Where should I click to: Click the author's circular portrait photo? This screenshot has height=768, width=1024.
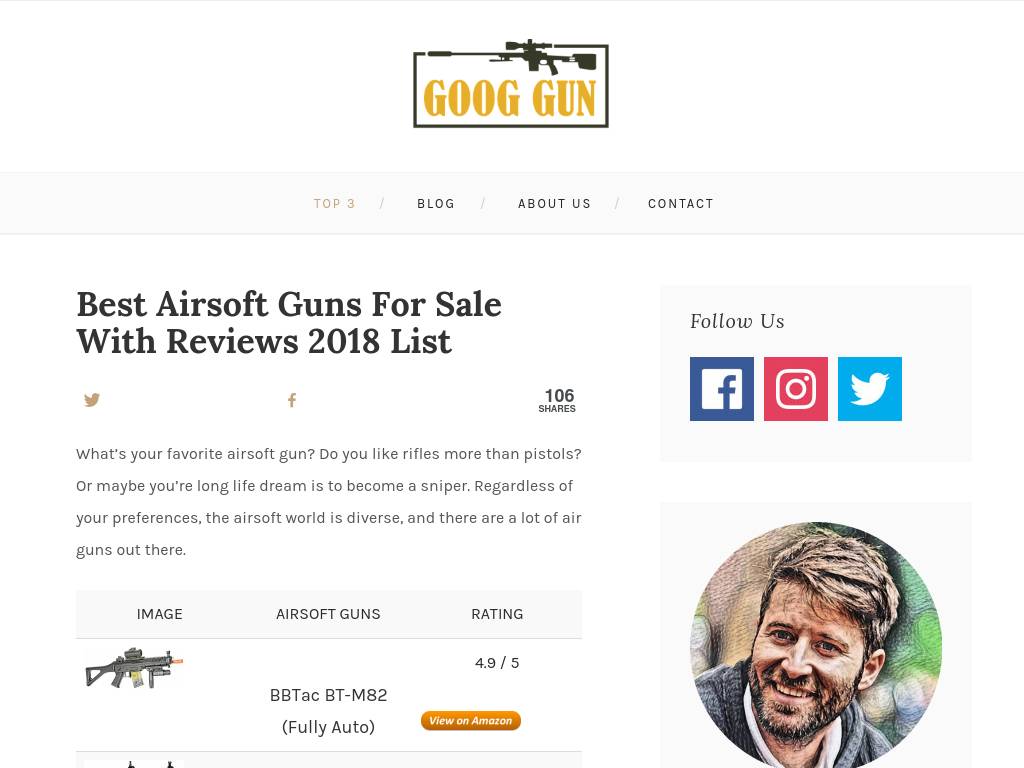pos(816,645)
